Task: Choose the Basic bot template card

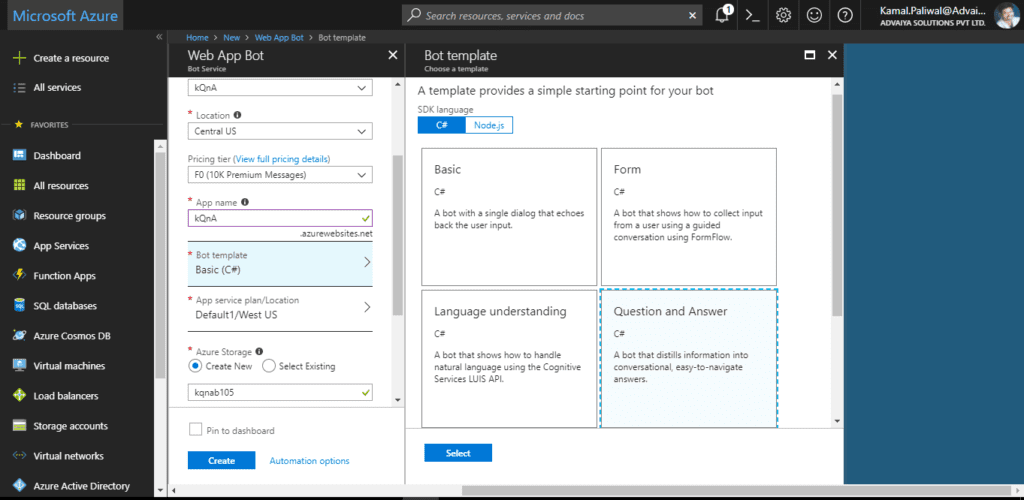Action: click(509, 217)
